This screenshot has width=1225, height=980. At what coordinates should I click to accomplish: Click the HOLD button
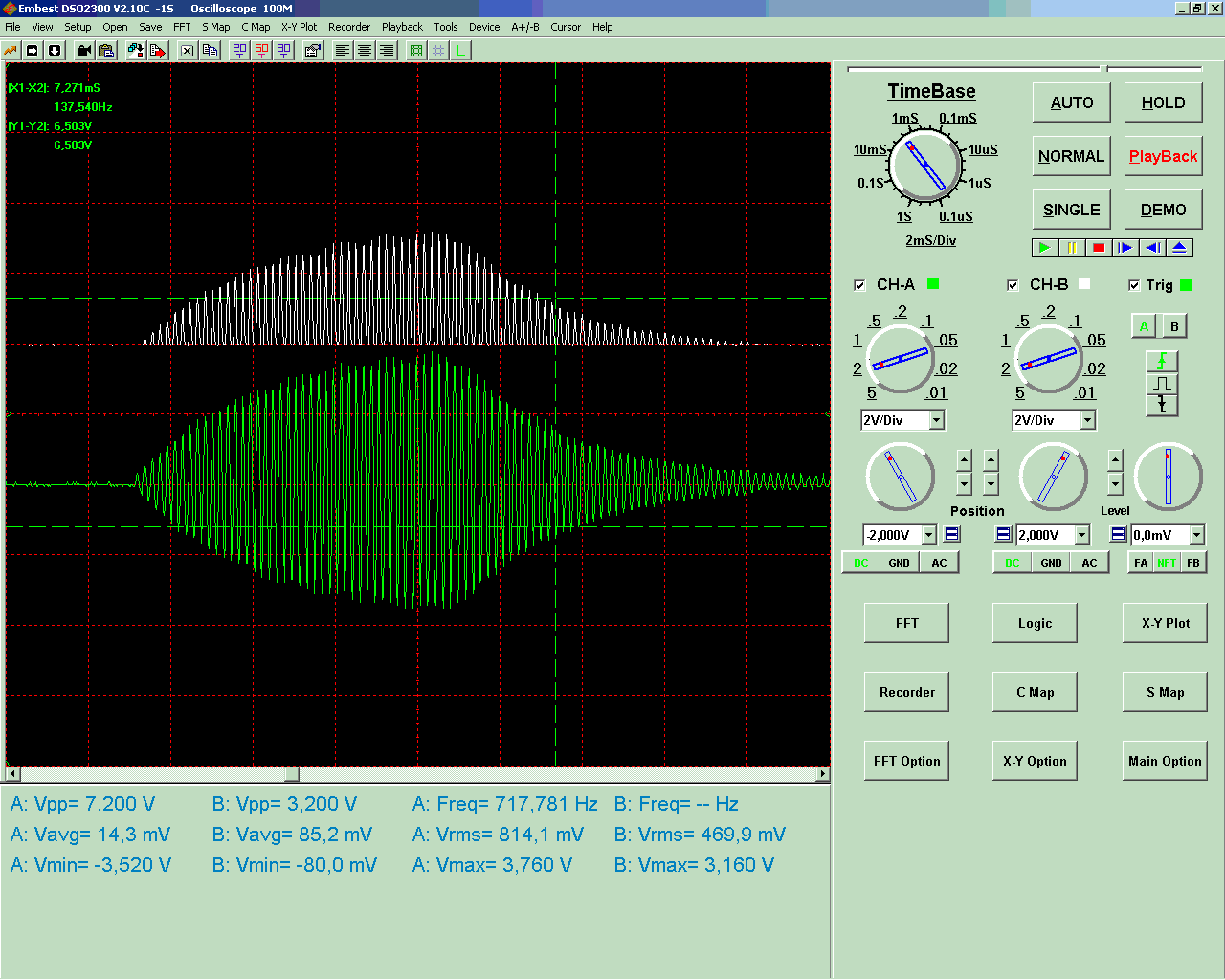click(1163, 102)
